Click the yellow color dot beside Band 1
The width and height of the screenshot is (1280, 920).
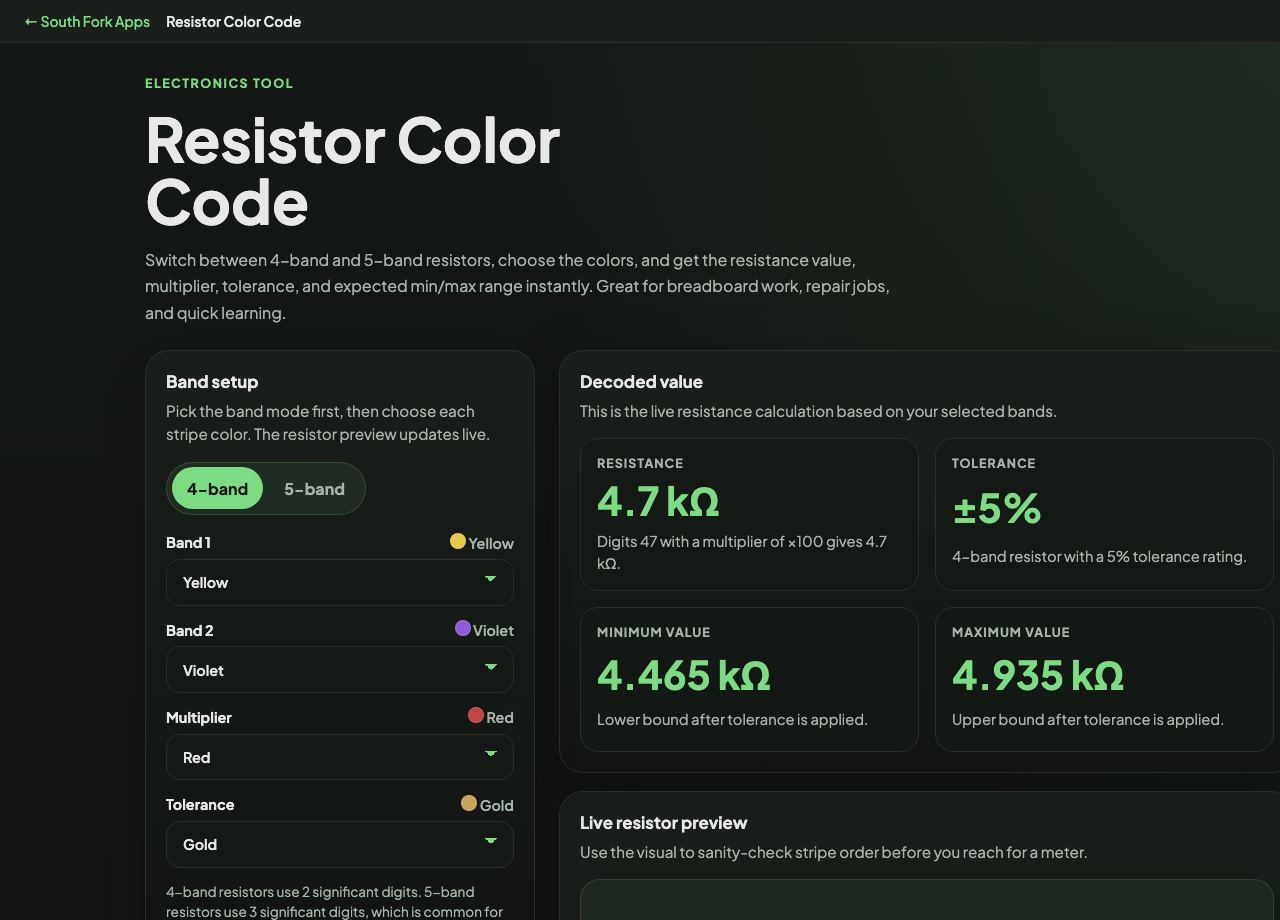(x=458, y=541)
